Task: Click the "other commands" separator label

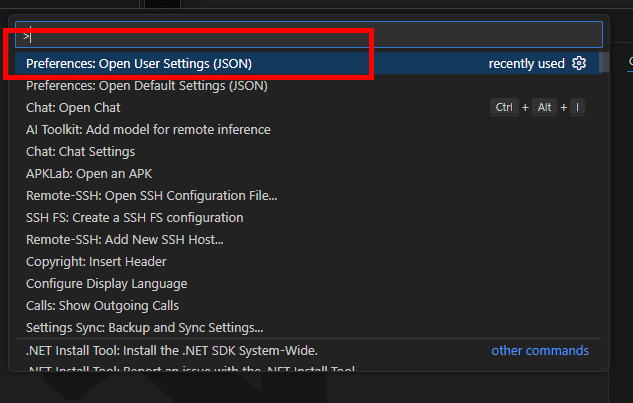Action: coord(540,351)
